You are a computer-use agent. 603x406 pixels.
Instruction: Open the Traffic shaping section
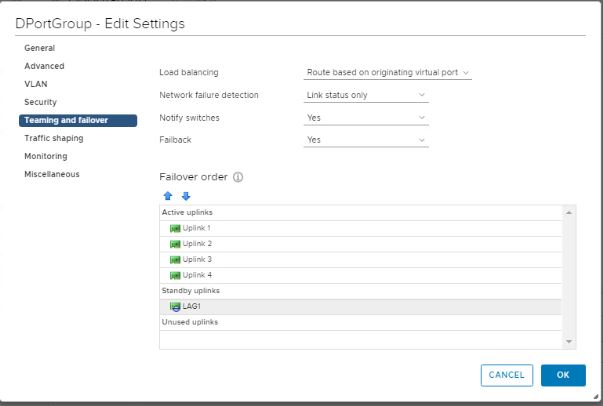[x=54, y=138]
